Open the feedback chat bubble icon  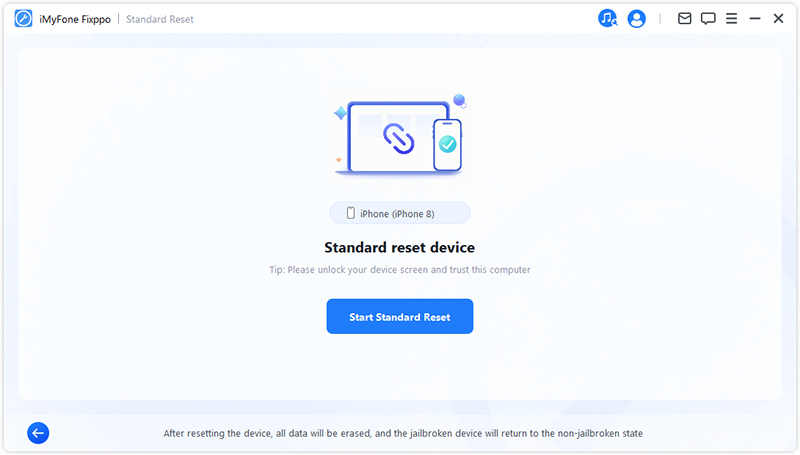[x=708, y=19]
